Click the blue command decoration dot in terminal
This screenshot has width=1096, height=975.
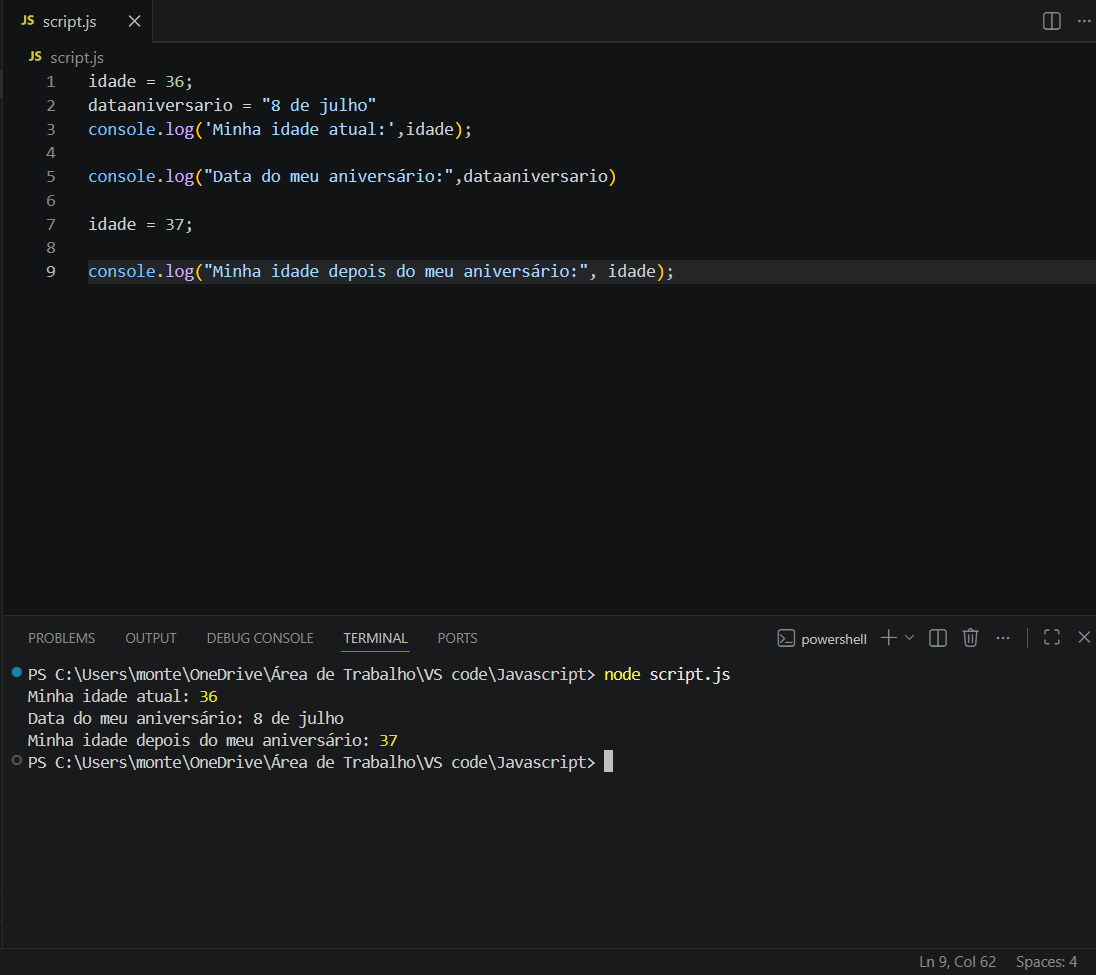pyautogui.click(x=17, y=672)
